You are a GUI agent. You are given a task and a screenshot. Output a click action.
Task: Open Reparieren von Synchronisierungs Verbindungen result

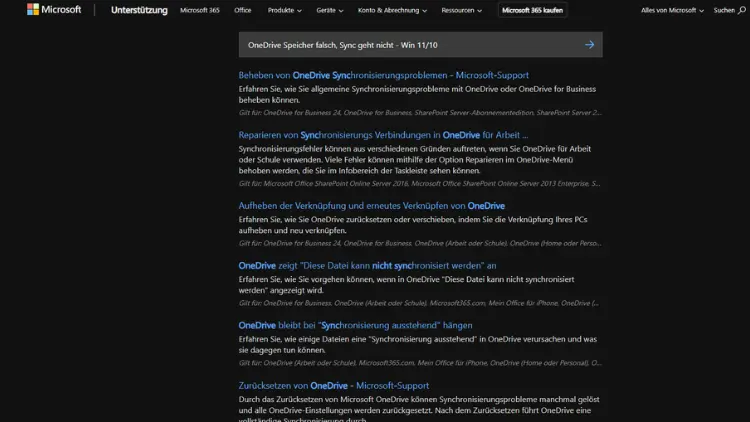click(x=383, y=135)
